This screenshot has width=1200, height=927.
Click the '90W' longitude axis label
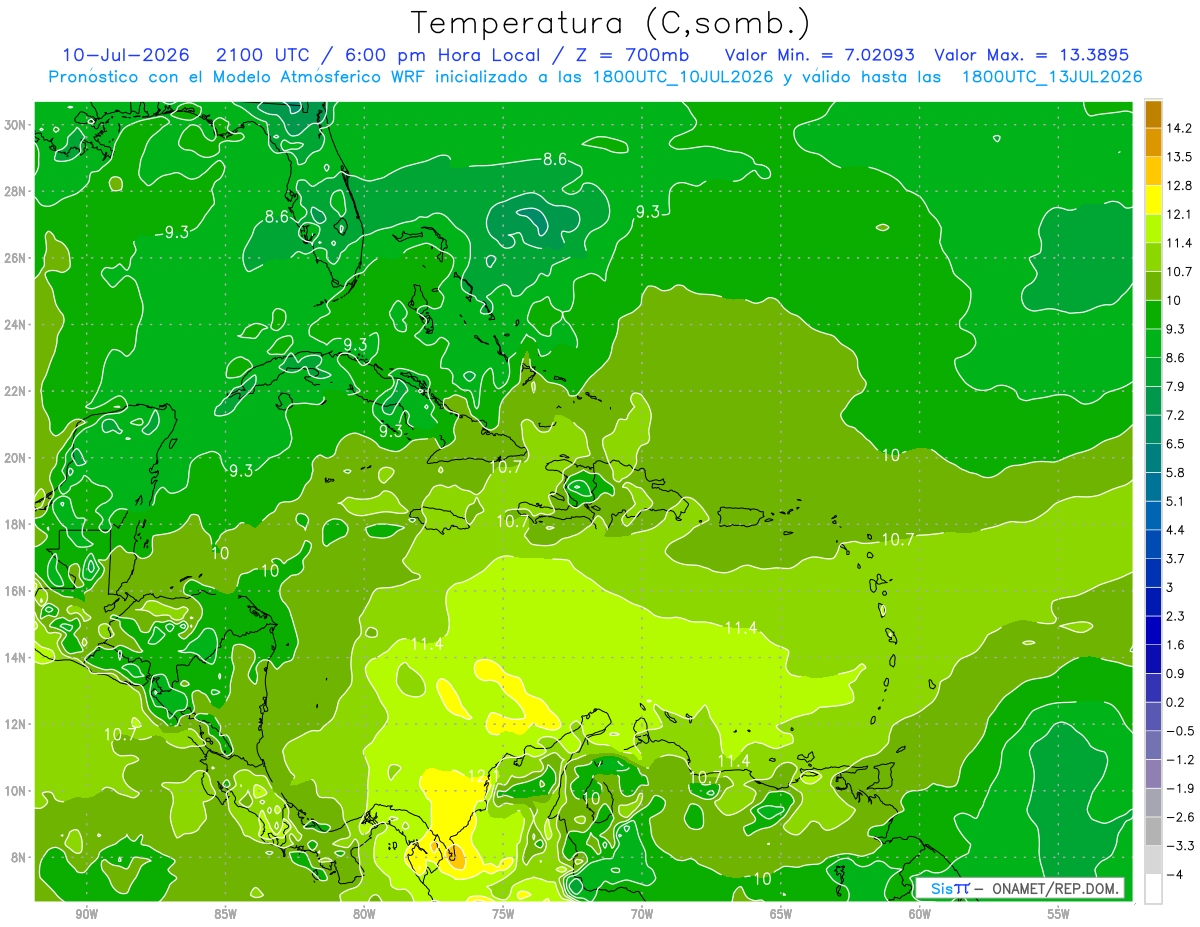click(x=86, y=914)
